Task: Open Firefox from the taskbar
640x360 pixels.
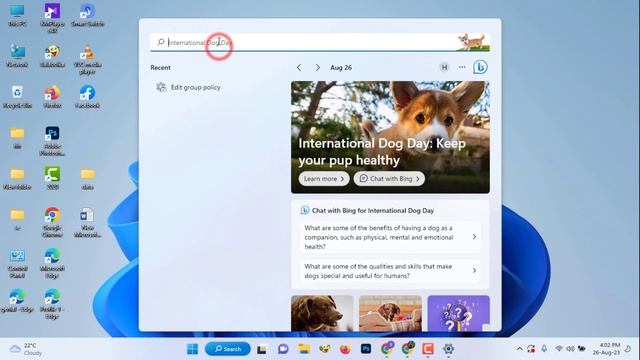Action: [345, 349]
